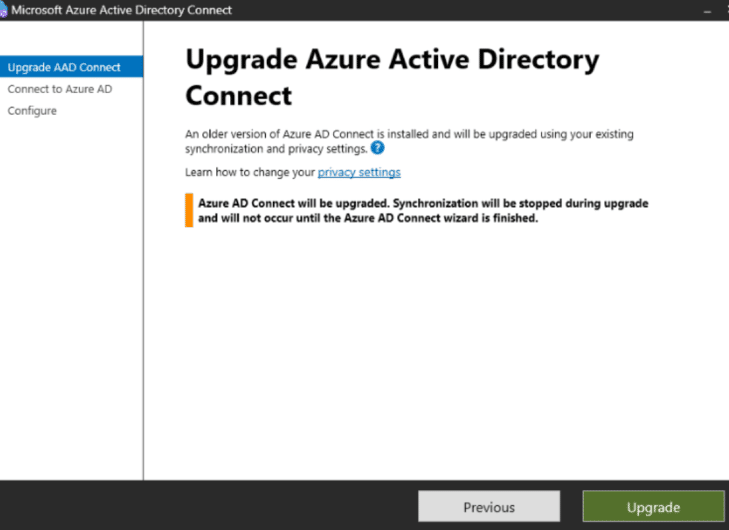Click the divider line beside the sidebar
Image resolution: width=729 pixels, height=530 pixels.
144,251
